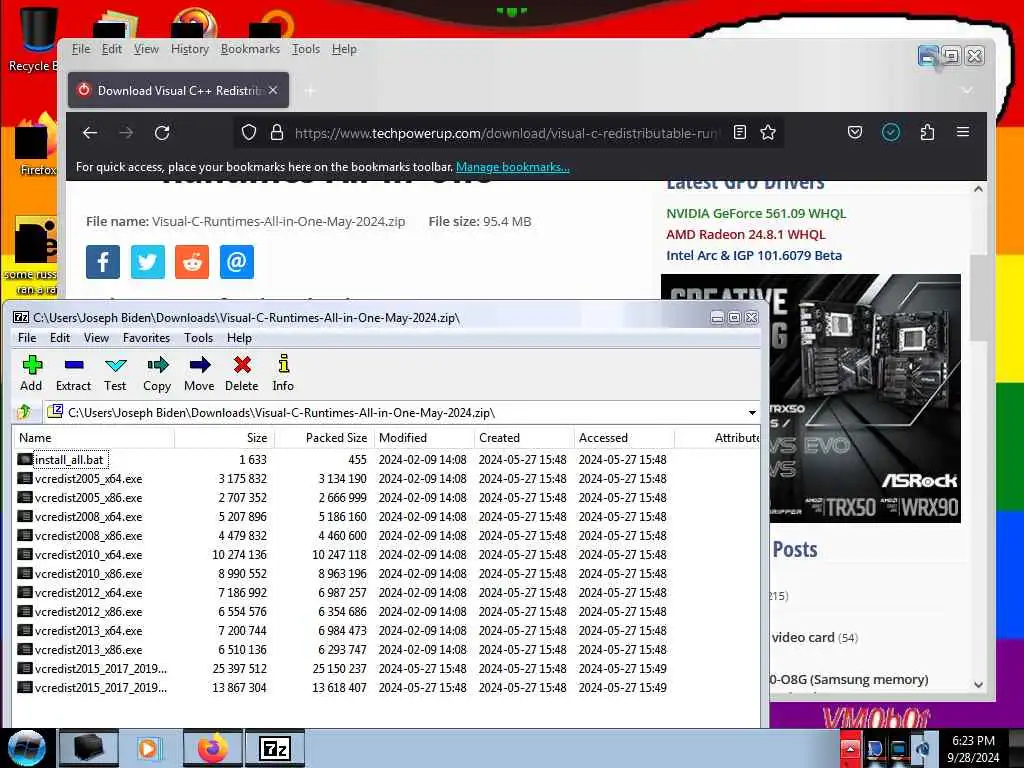The image size is (1024, 768).
Task: Sort by the Created column header
Action: [x=524, y=438]
